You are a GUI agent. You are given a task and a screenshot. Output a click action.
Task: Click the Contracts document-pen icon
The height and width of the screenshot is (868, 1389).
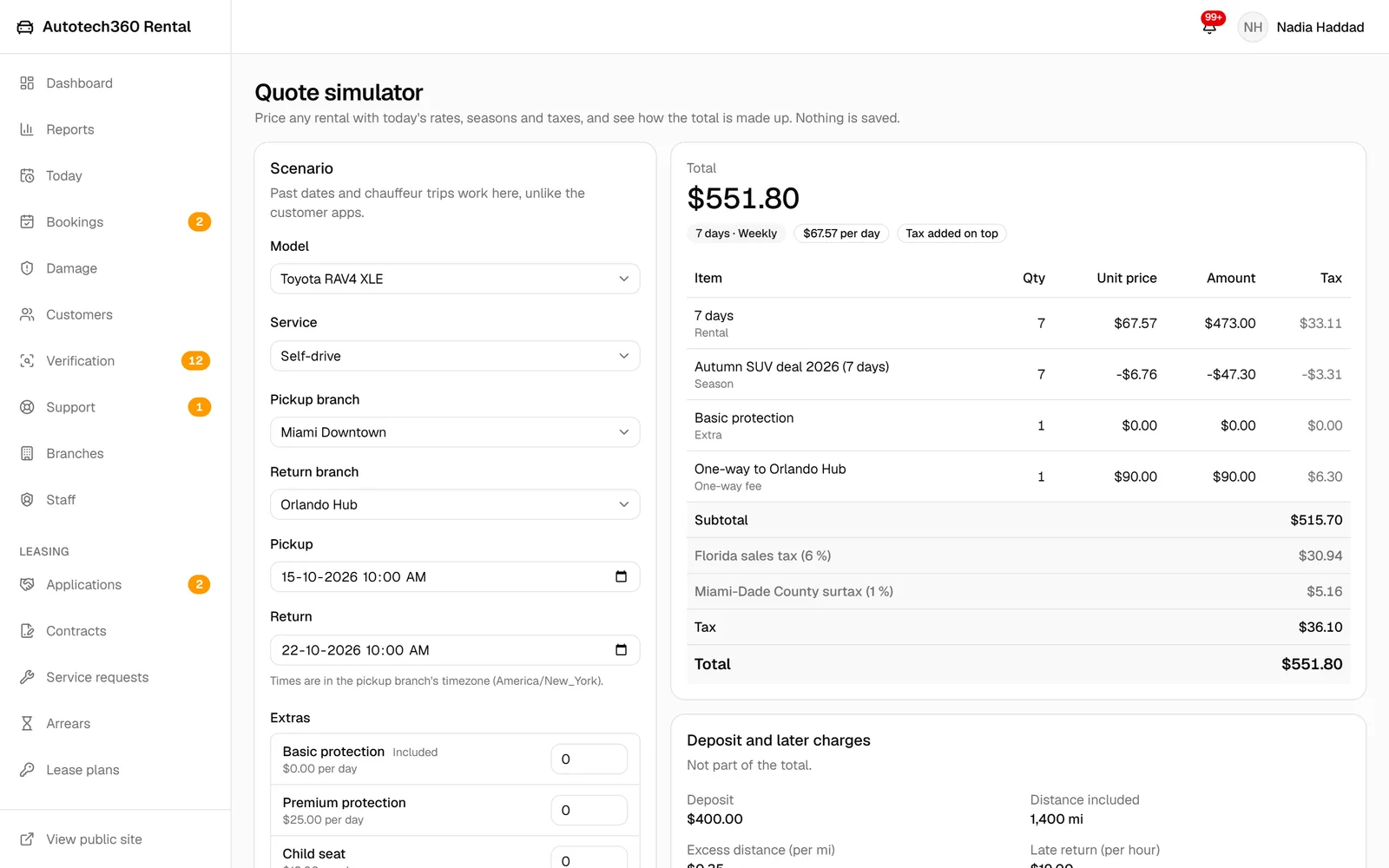pos(27,631)
